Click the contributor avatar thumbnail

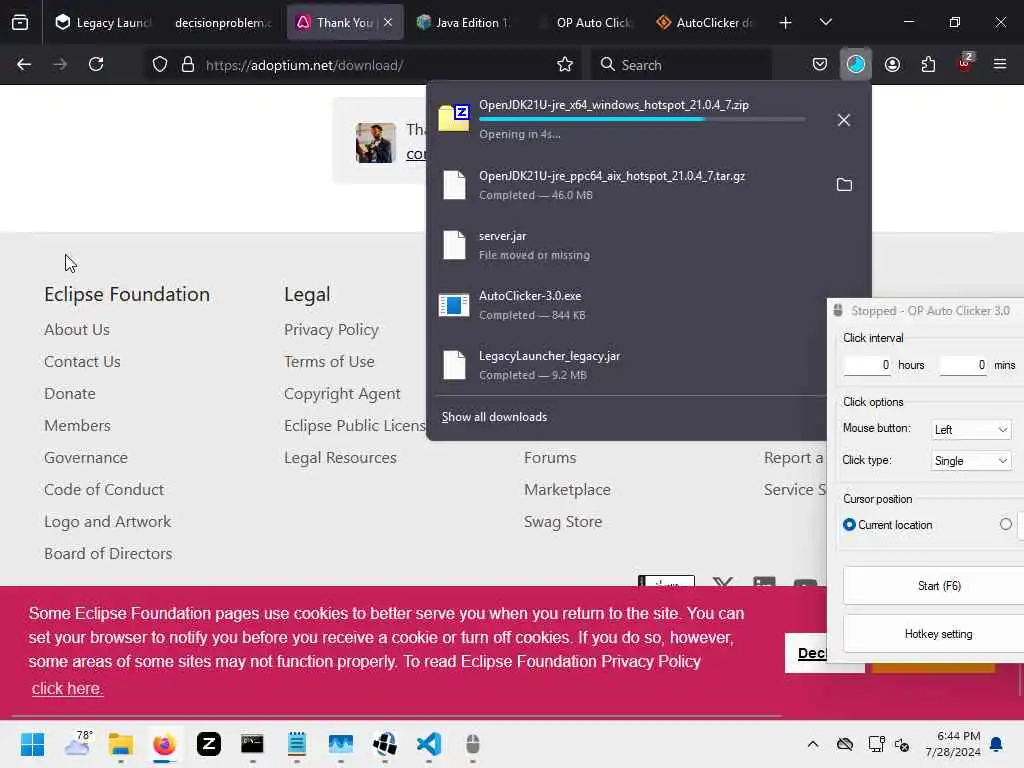pyautogui.click(x=376, y=142)
